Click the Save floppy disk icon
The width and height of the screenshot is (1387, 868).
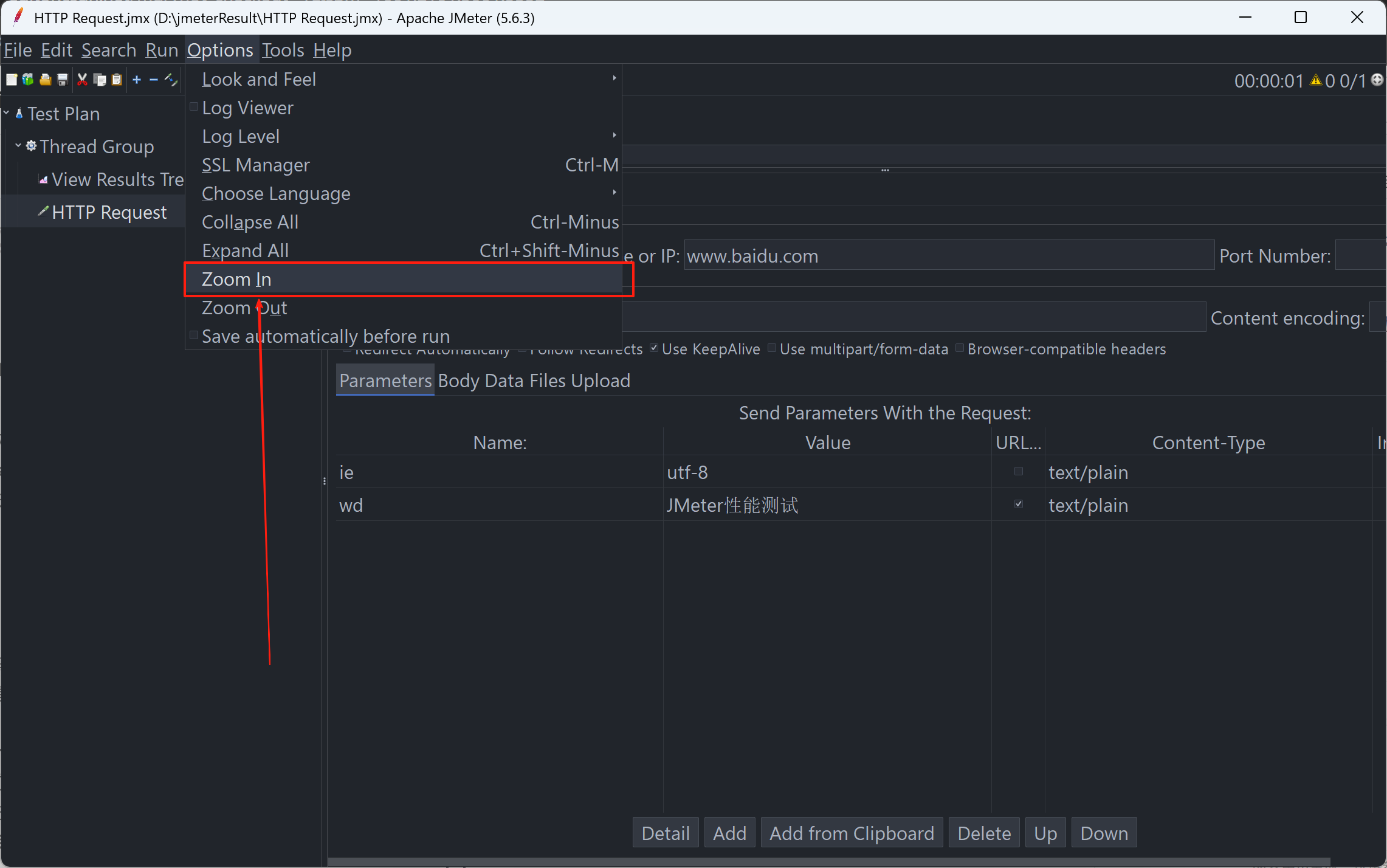pyautogui.click(x=63, y=80)
